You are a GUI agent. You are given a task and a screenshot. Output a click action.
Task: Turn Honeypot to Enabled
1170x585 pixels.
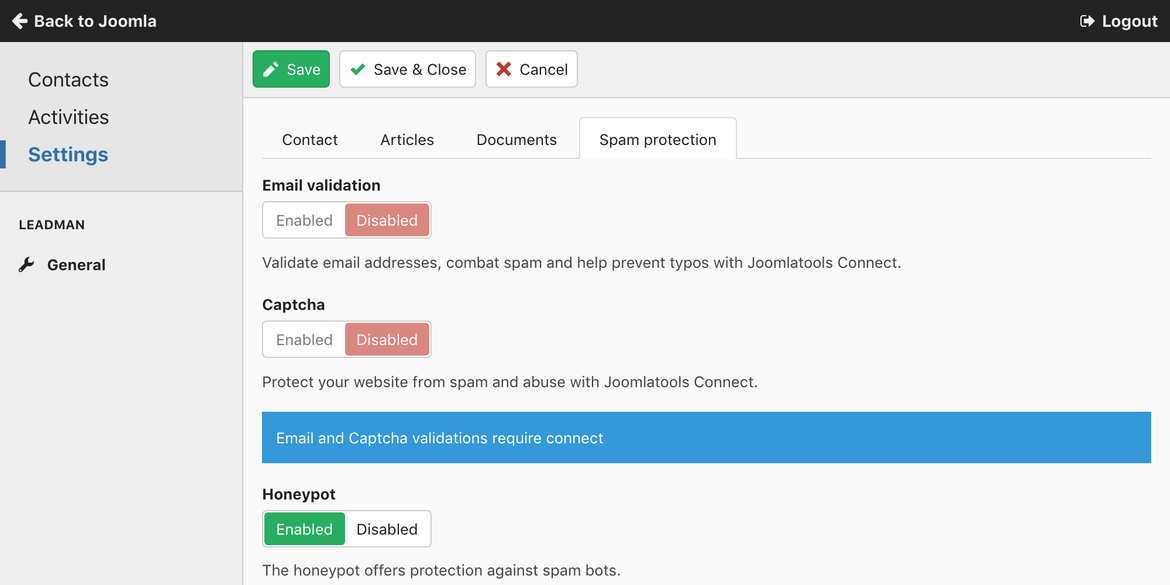tap(304, 529)
